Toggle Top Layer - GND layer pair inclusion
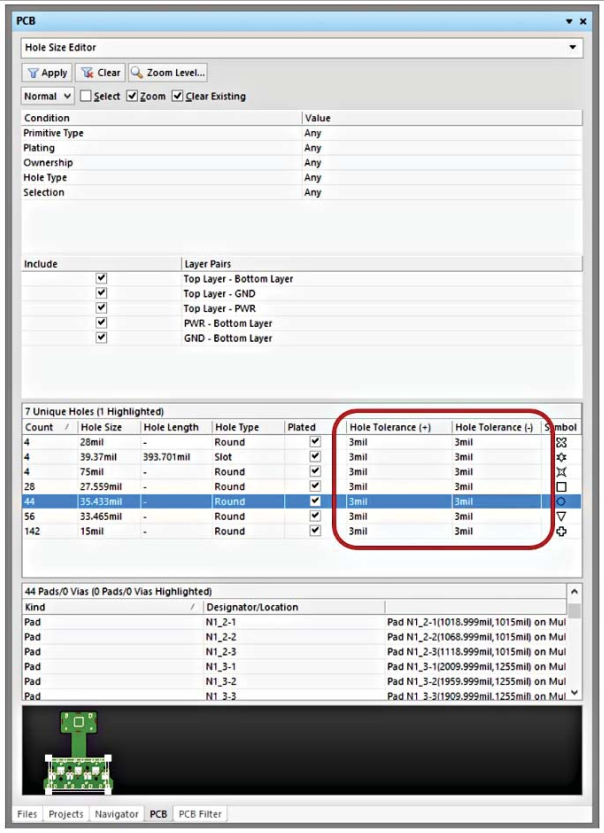 pyautogui.click(x=101, y=294)
